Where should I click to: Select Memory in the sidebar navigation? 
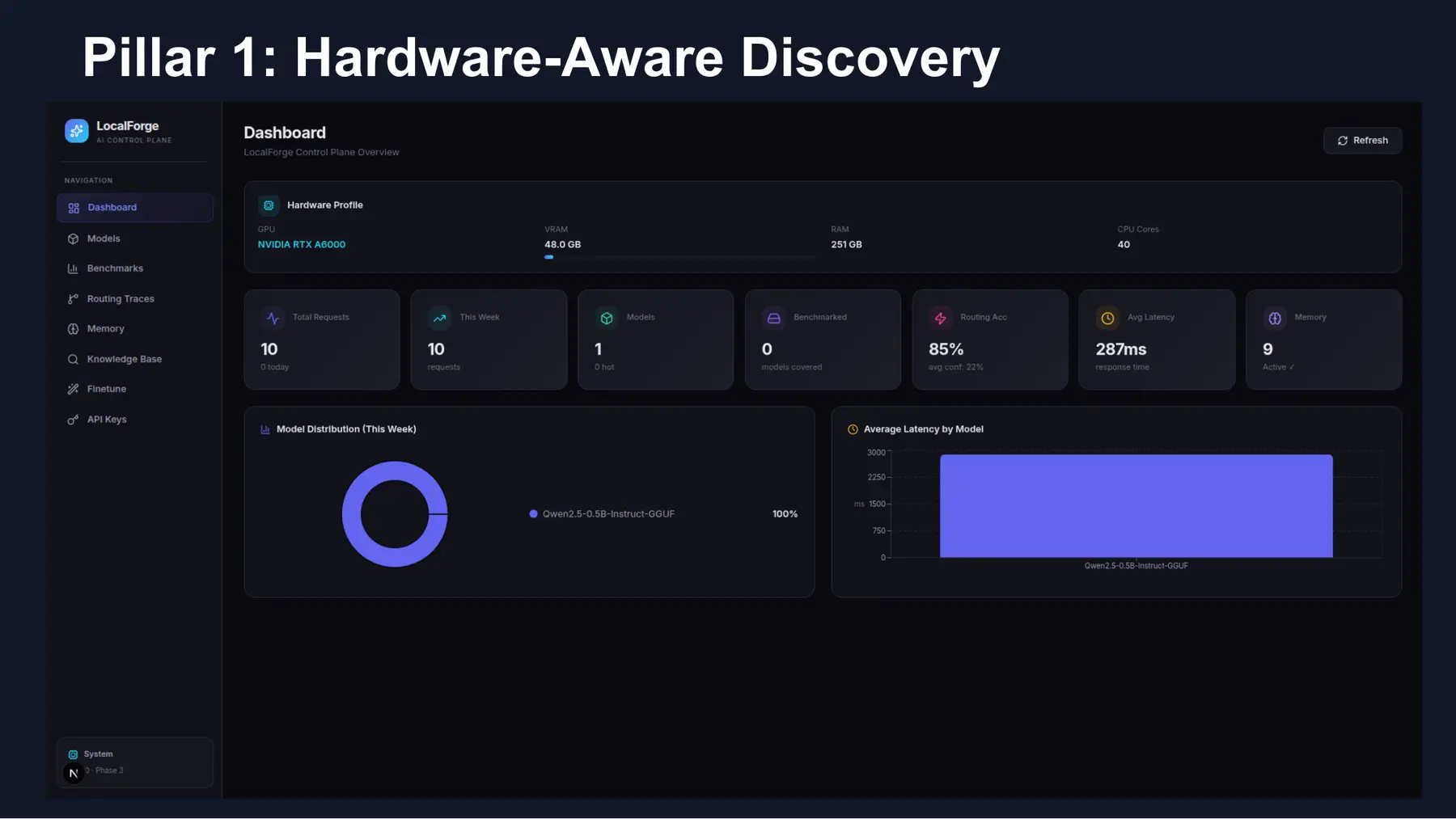tap(135, 329)
